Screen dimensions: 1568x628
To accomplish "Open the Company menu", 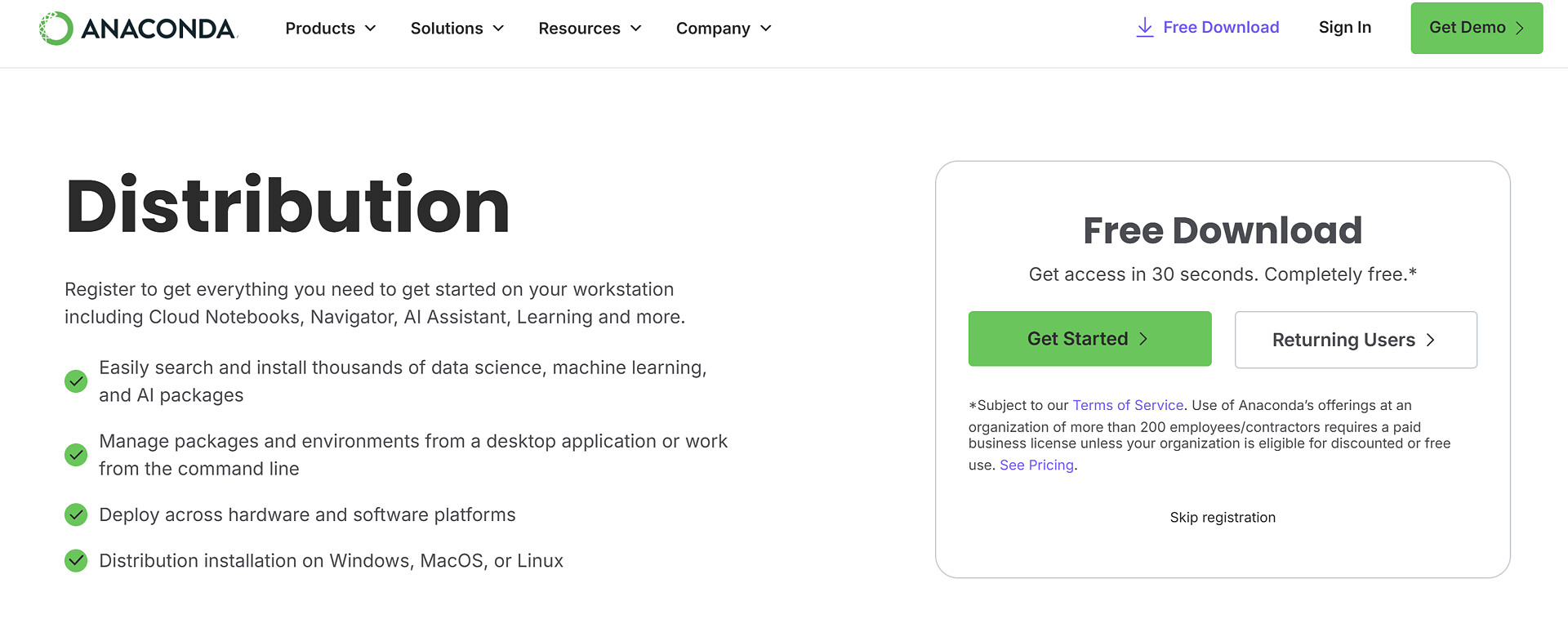I will point(723,29).
